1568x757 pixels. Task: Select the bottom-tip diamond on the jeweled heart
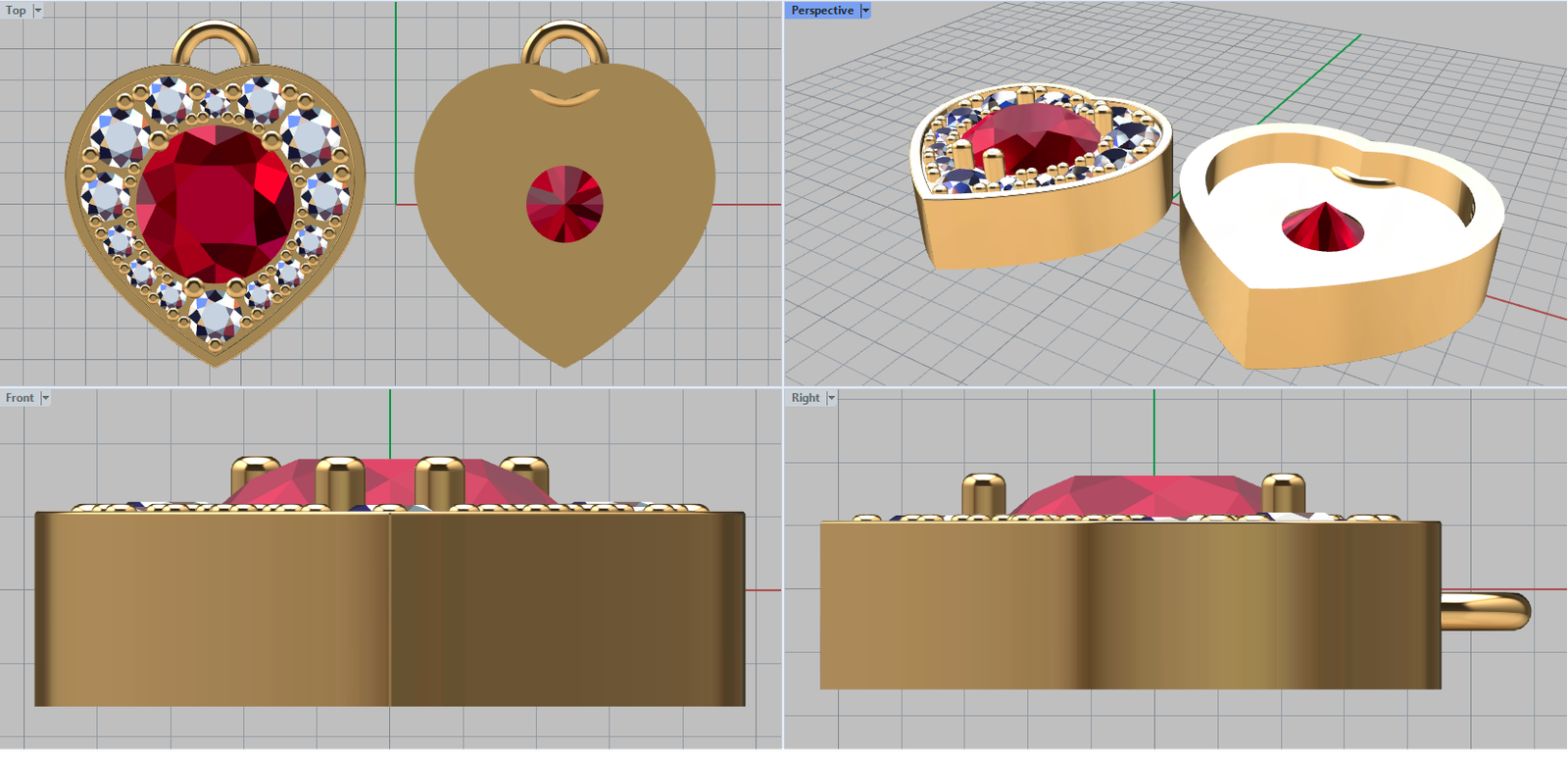tap(215, 317)
